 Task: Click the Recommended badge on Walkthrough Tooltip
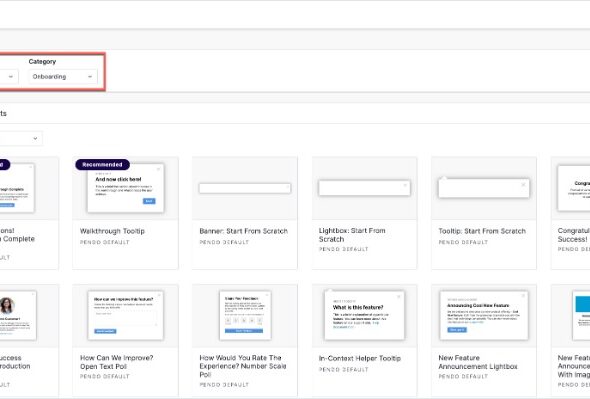[x=102, y=164]
